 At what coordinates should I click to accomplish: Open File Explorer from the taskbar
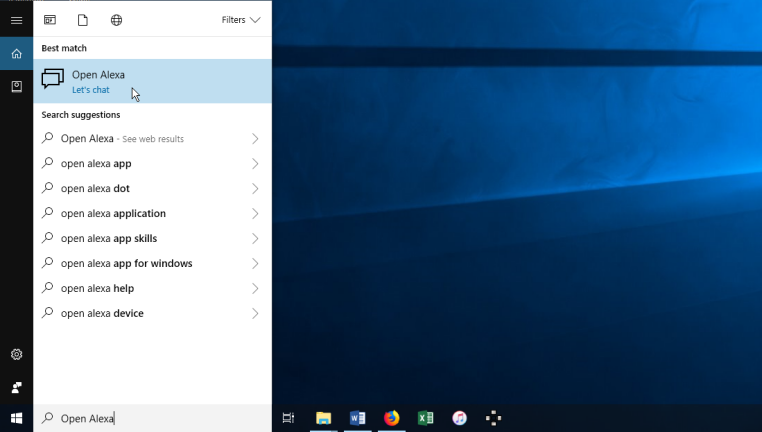323,418
